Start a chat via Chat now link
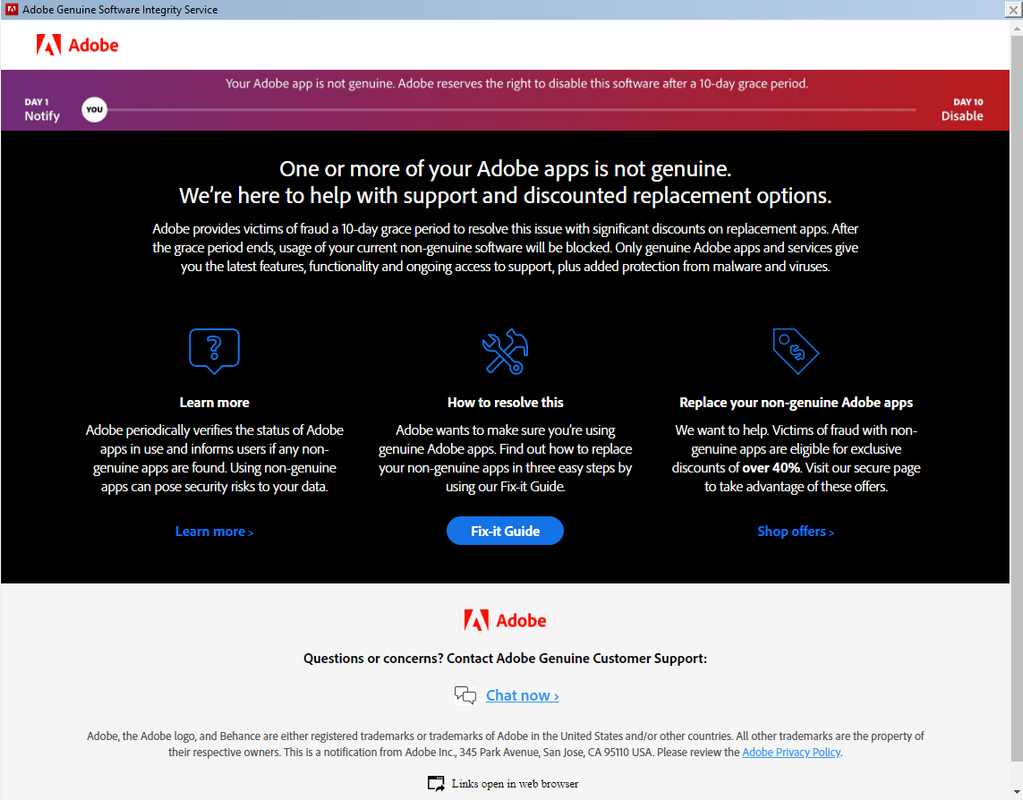The image size is (1023, 800). (522, 696)
